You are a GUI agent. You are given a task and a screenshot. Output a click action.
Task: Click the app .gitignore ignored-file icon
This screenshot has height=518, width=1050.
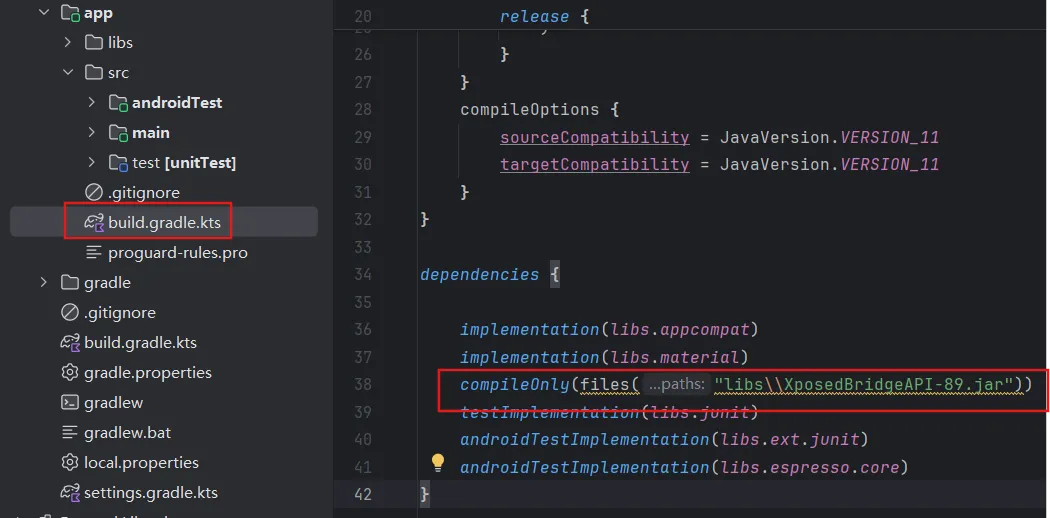[94, 192]
